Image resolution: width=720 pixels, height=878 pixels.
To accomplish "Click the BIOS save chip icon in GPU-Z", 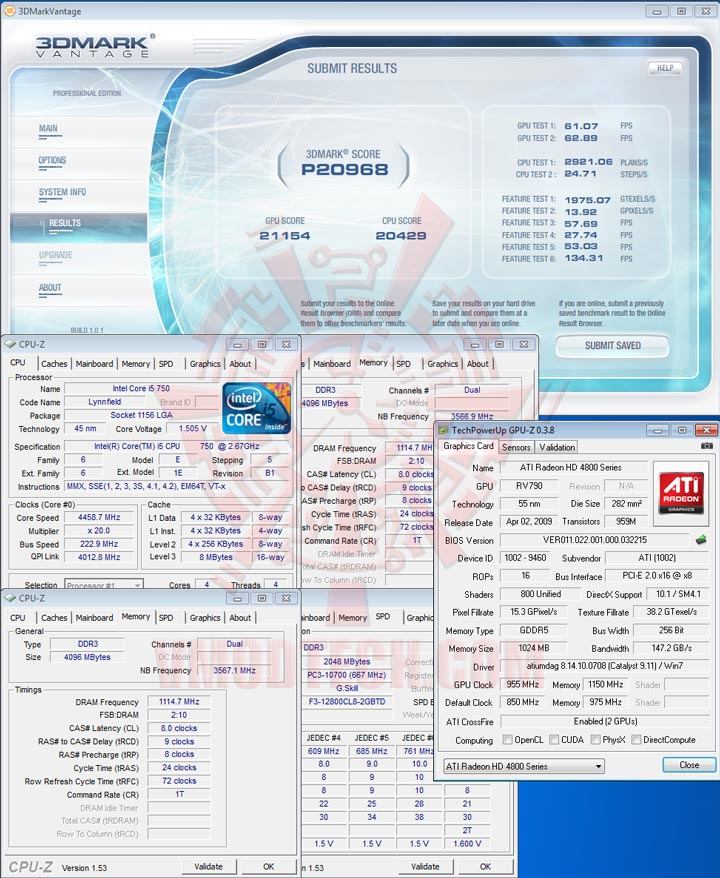I will click(x=700, y=540).
